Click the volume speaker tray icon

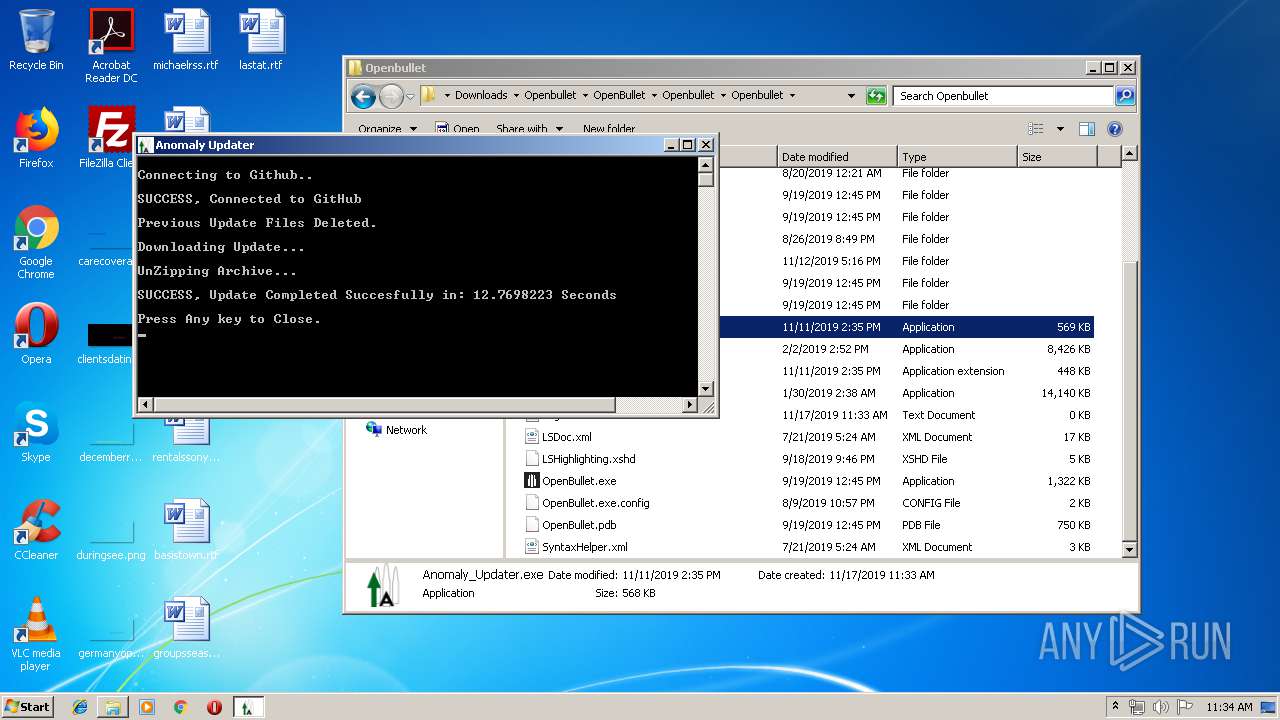pos(1161,707)
